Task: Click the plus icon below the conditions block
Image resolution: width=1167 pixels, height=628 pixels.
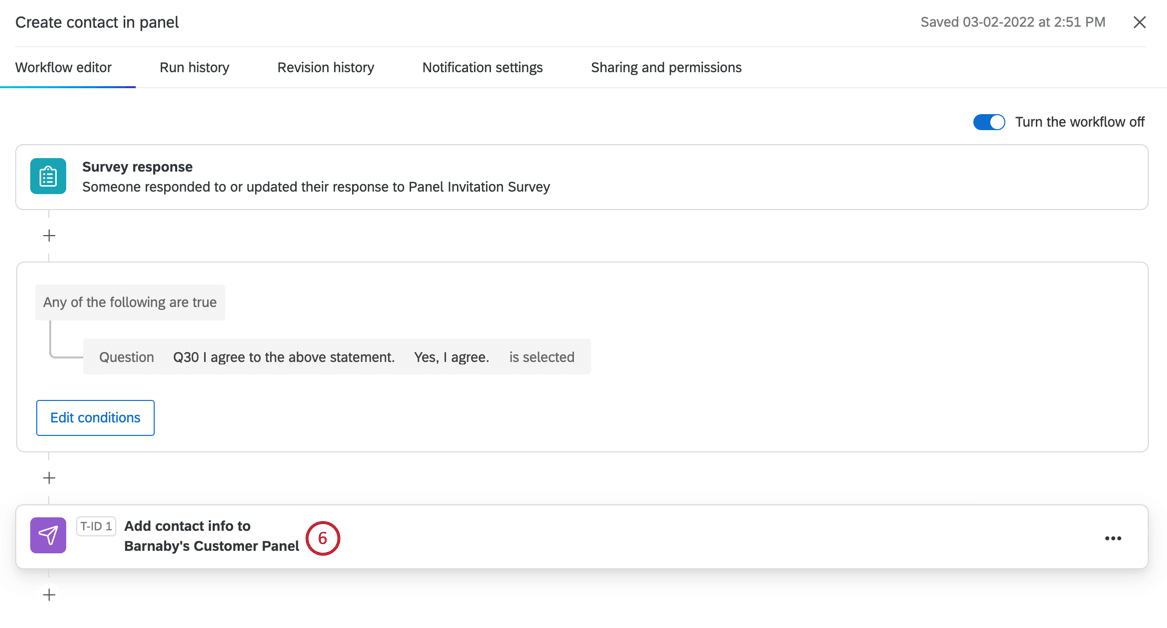Action: pyautogui.click(x=48, y=477)
